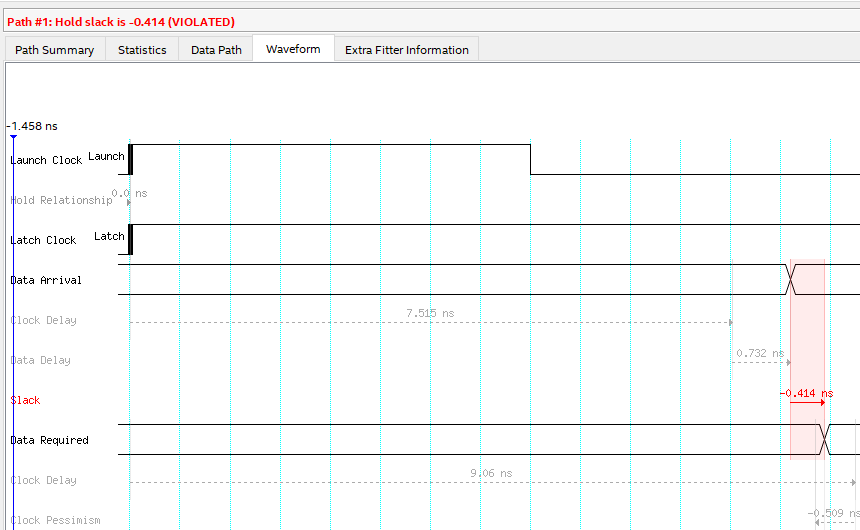
Task: Click the 'Launch Clock' row label
Action: pyautogui.click(x=46, y=160)
